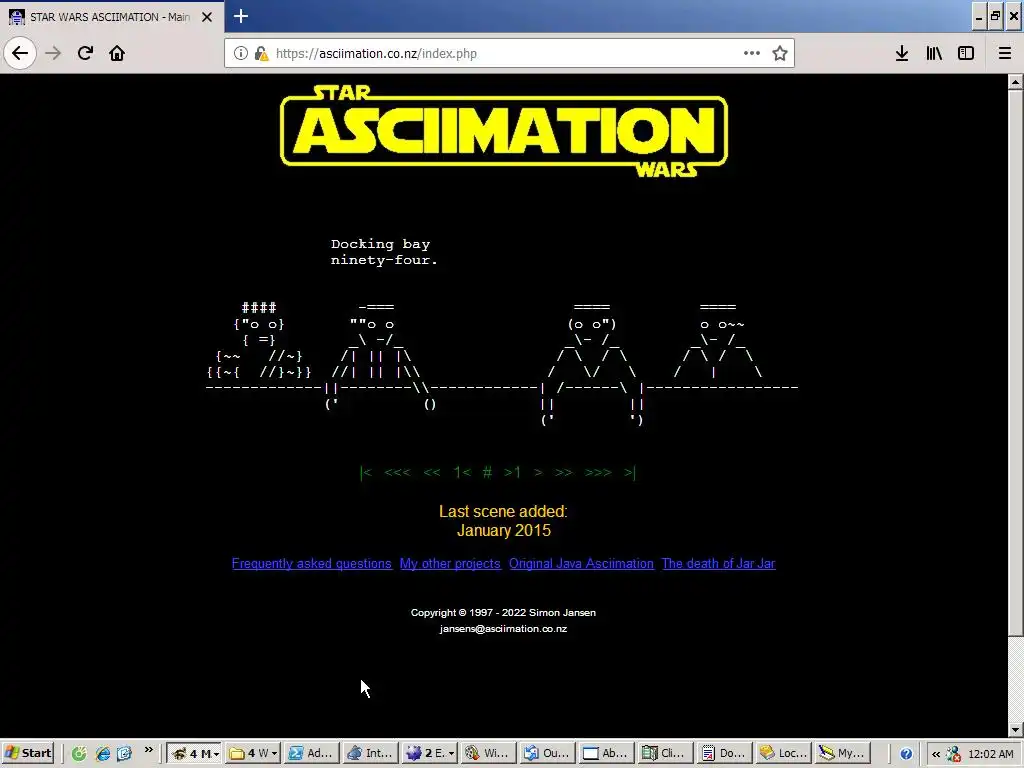Screen dimensions: 1024x768
Task: Click the green quick launch icon
Action: (x=79, y=754)
